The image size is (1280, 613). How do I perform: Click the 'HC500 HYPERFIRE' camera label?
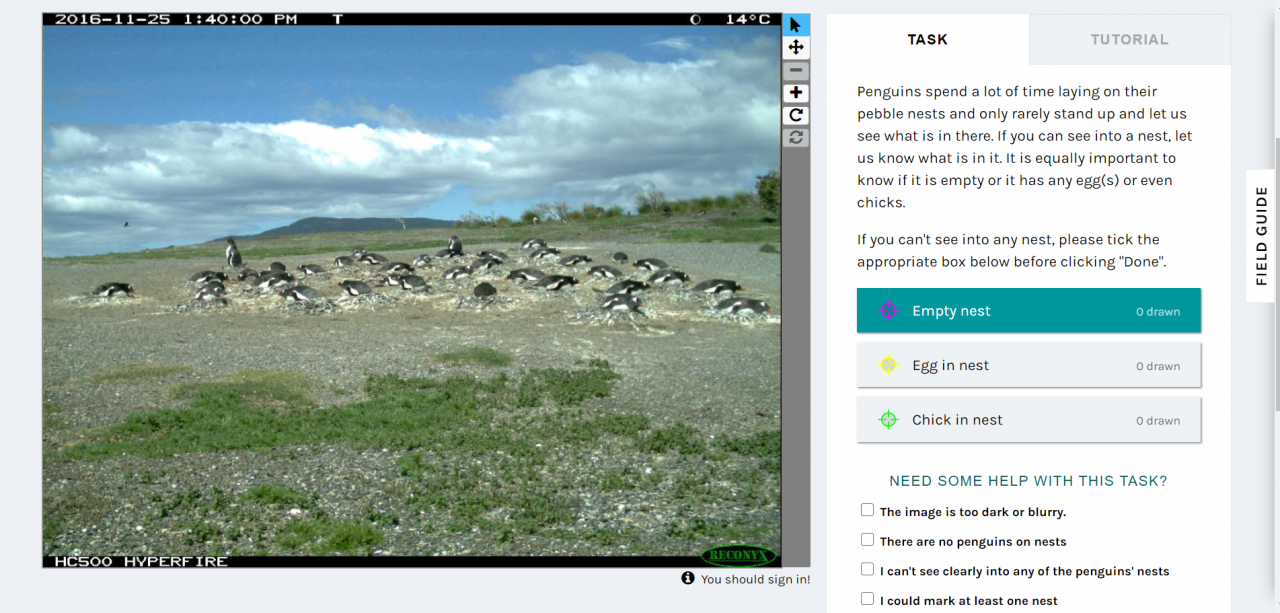click(141, 562)
